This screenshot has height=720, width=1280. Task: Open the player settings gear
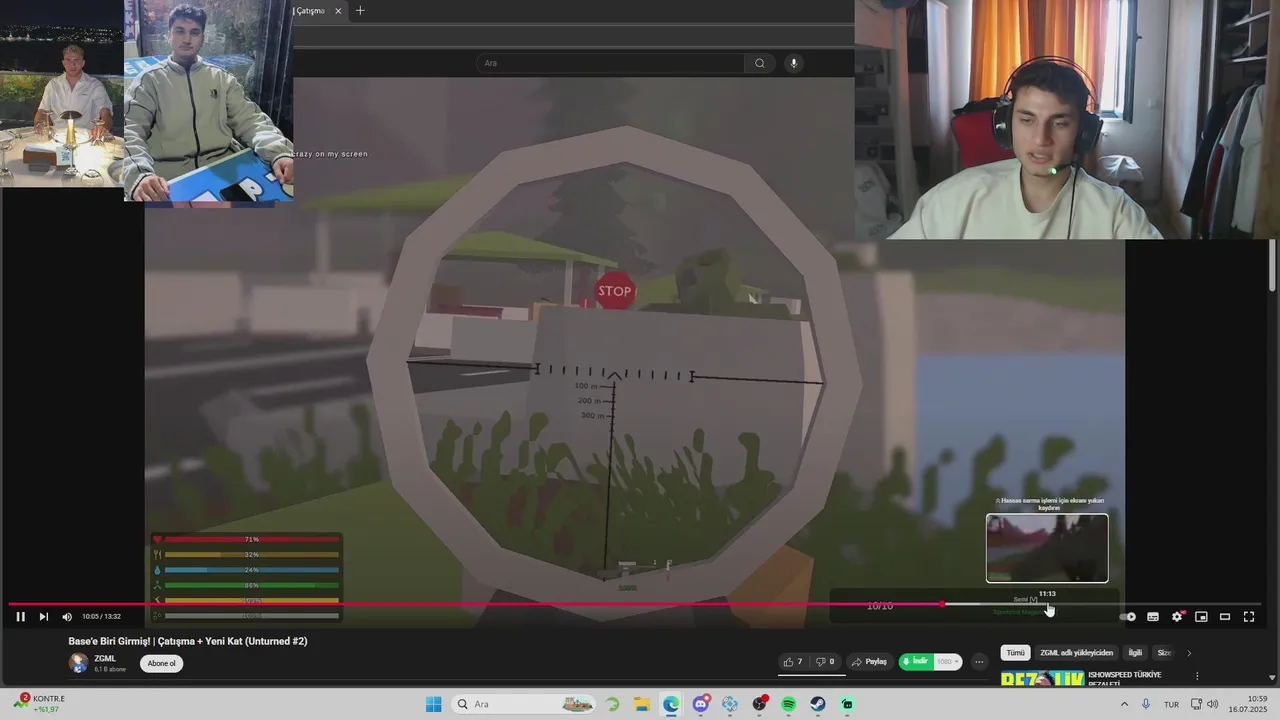tap(1177, 617)
